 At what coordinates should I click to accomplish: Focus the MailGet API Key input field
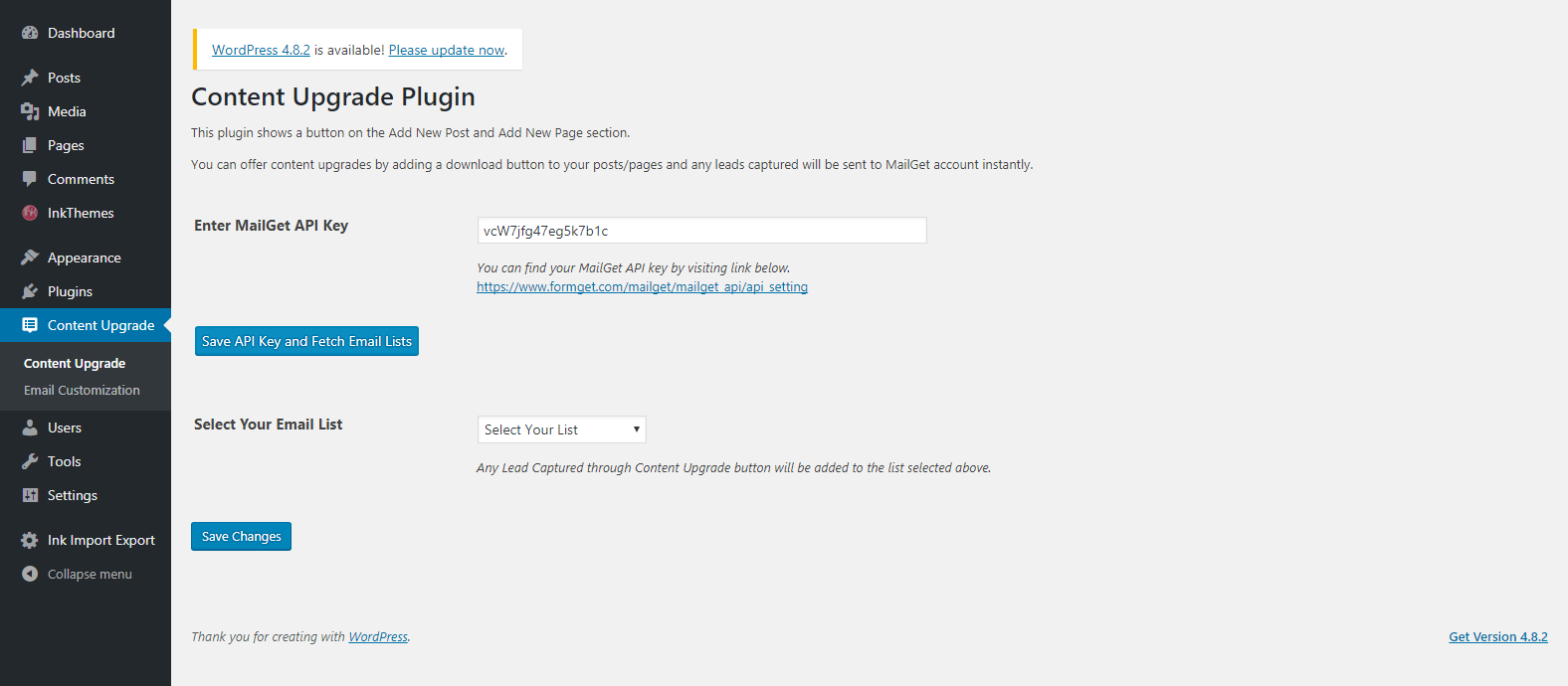[702, 231]
